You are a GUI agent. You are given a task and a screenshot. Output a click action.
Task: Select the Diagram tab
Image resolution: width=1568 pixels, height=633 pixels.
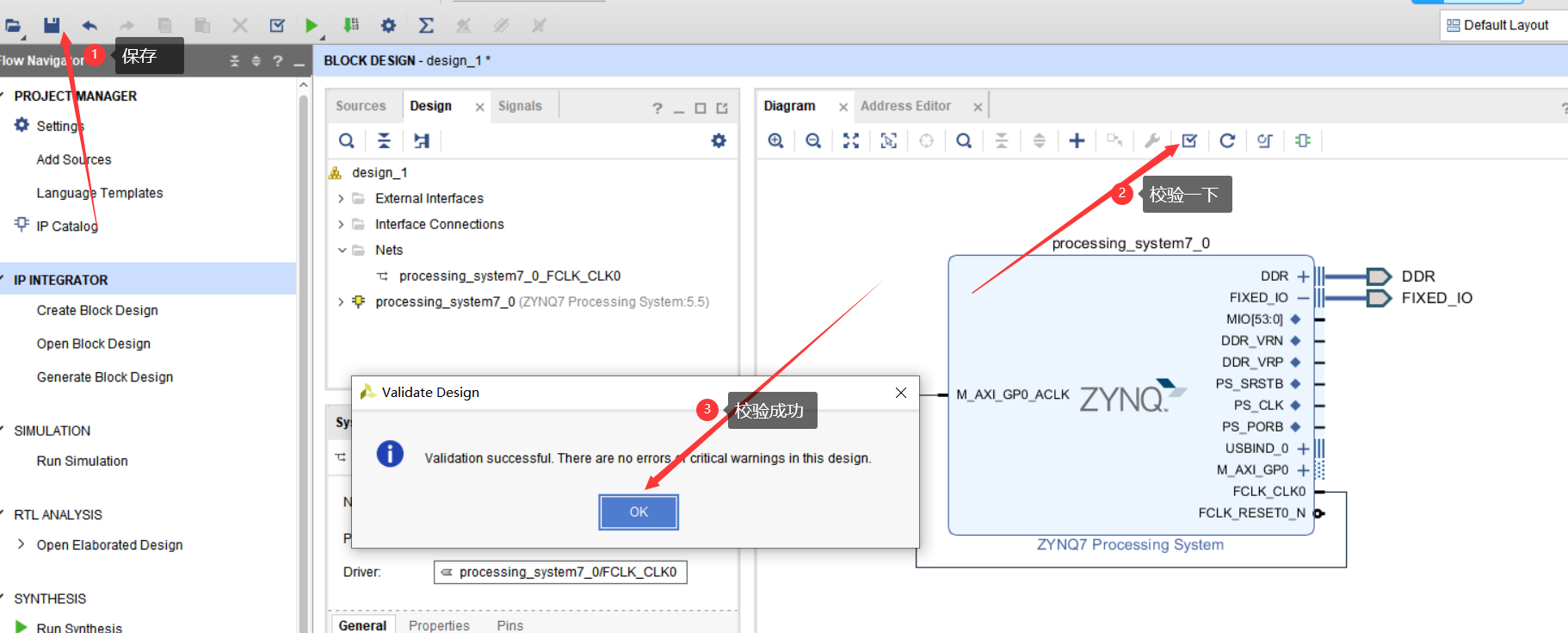click(789, 106)
